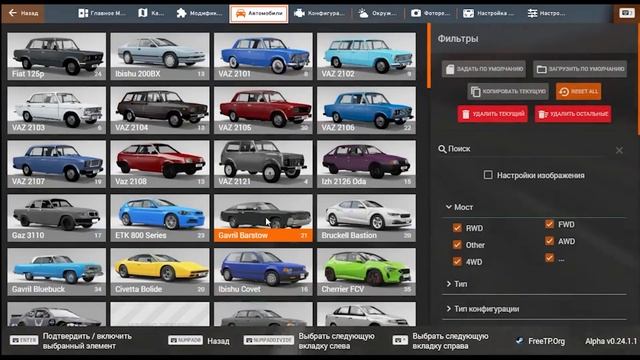
Task: Click the top-right corner controller icon
Action: [x=626, y=13]
